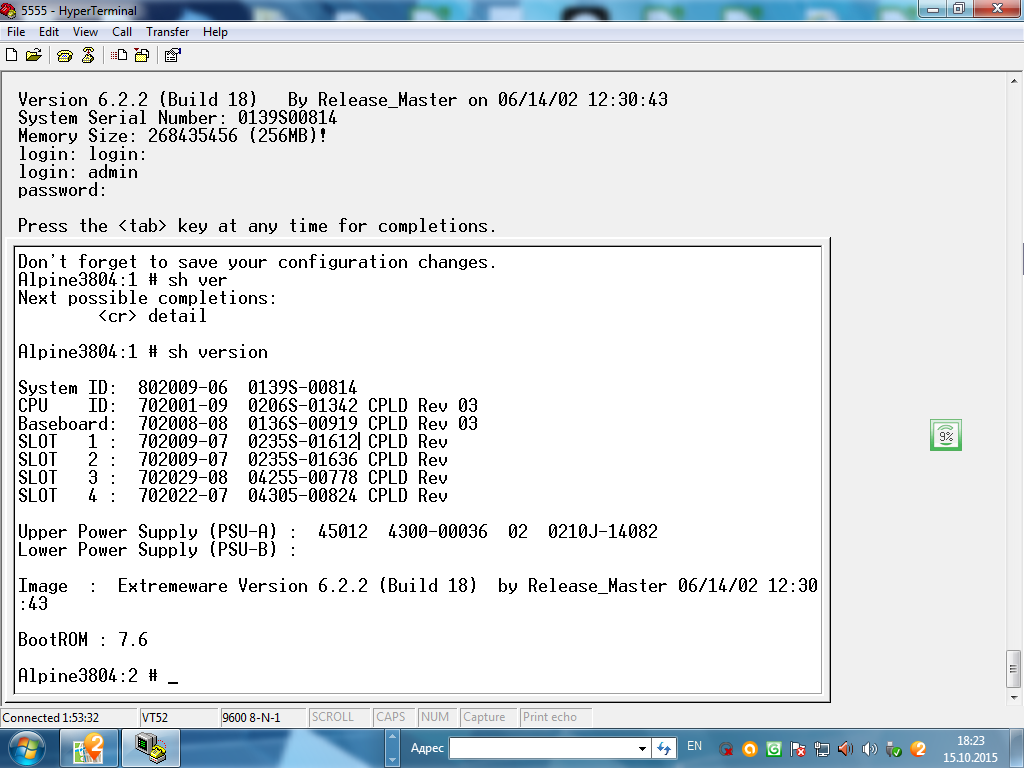This screenshot has width=1024, height=768.
Task: Click the taskbar app with badge 2
Action: 89,748
